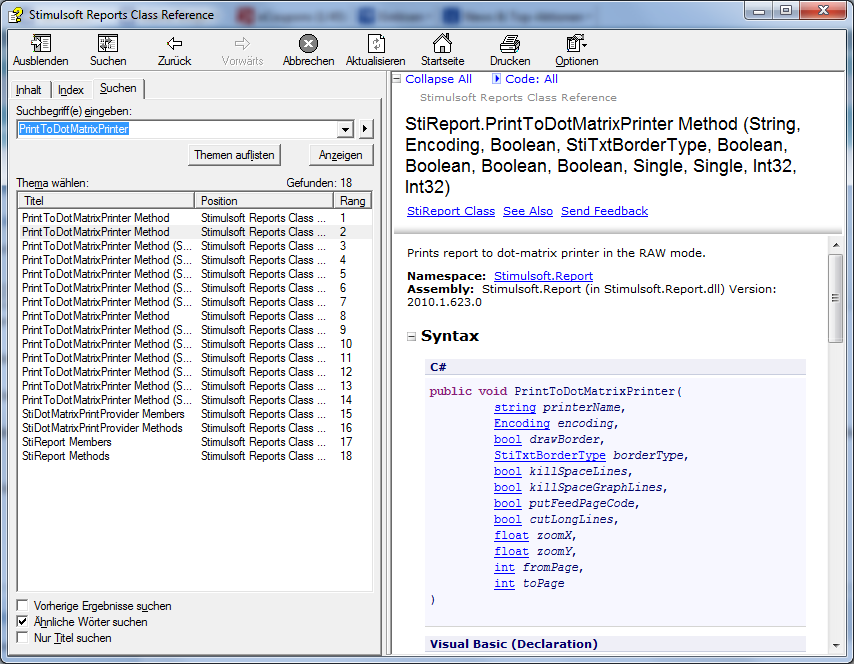Screen dimensions: 854x664
Task: Select search result ranked 14
Action: (195, 400)
